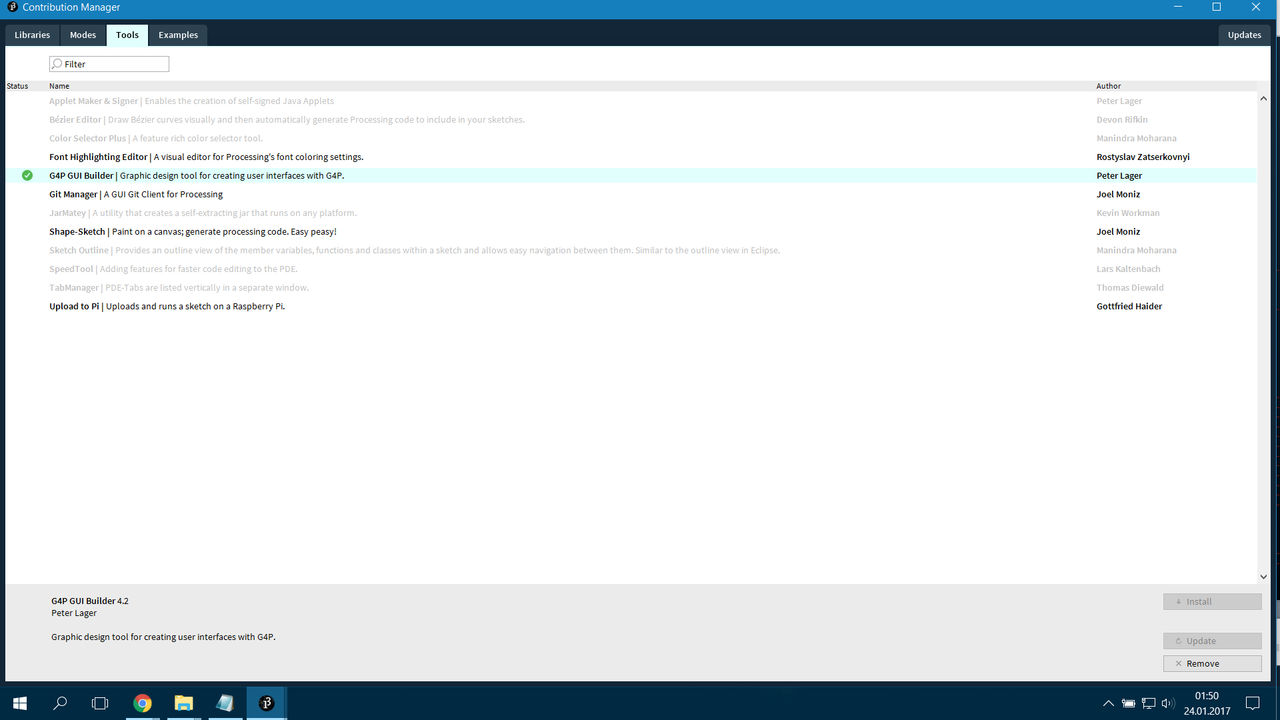Select Upload to Pi row
The height and width of the screenshot is (720, 1280).
point(631,306)
